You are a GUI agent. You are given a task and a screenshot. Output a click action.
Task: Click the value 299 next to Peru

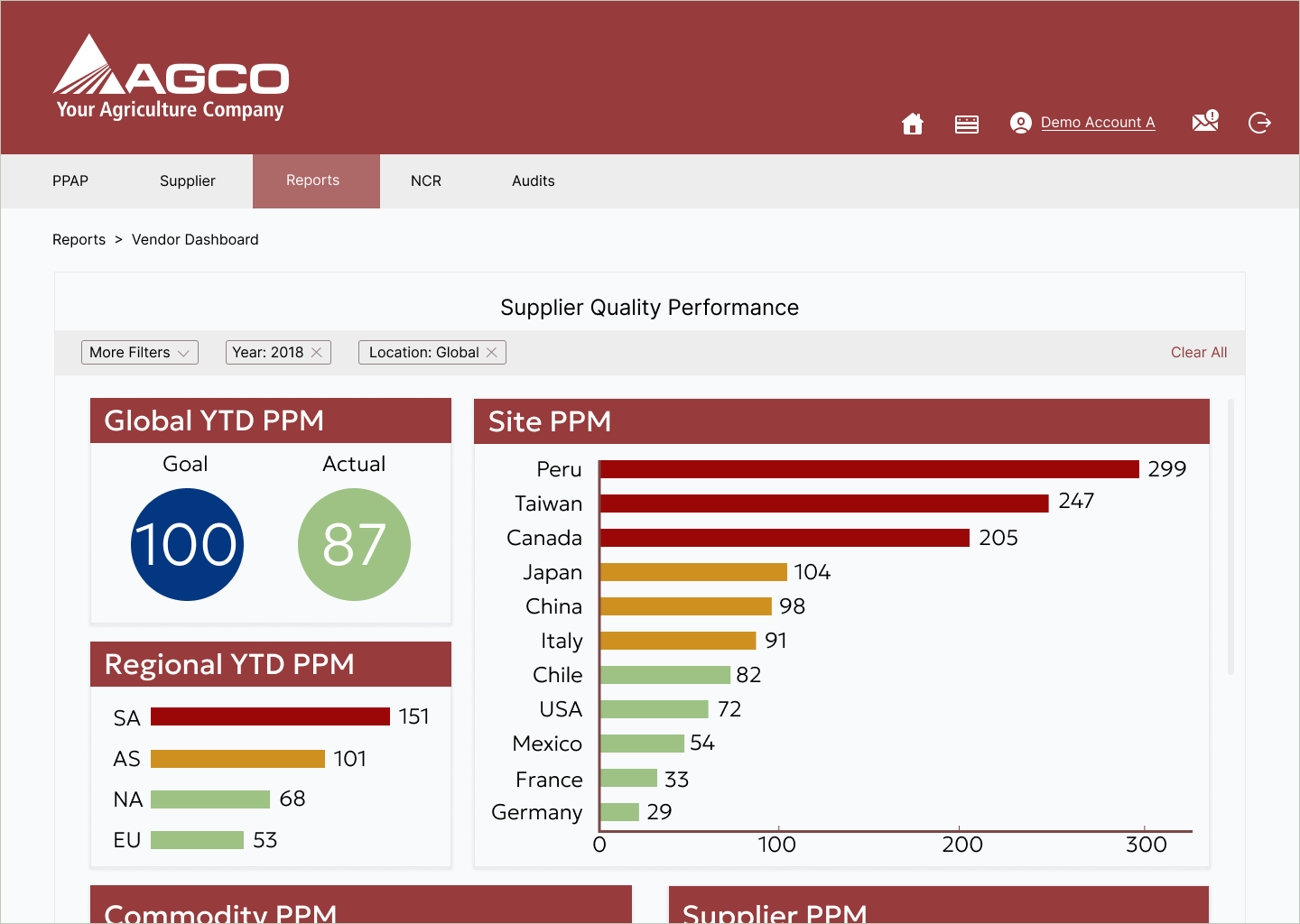pyautogui.click(x=1167, y=469)
